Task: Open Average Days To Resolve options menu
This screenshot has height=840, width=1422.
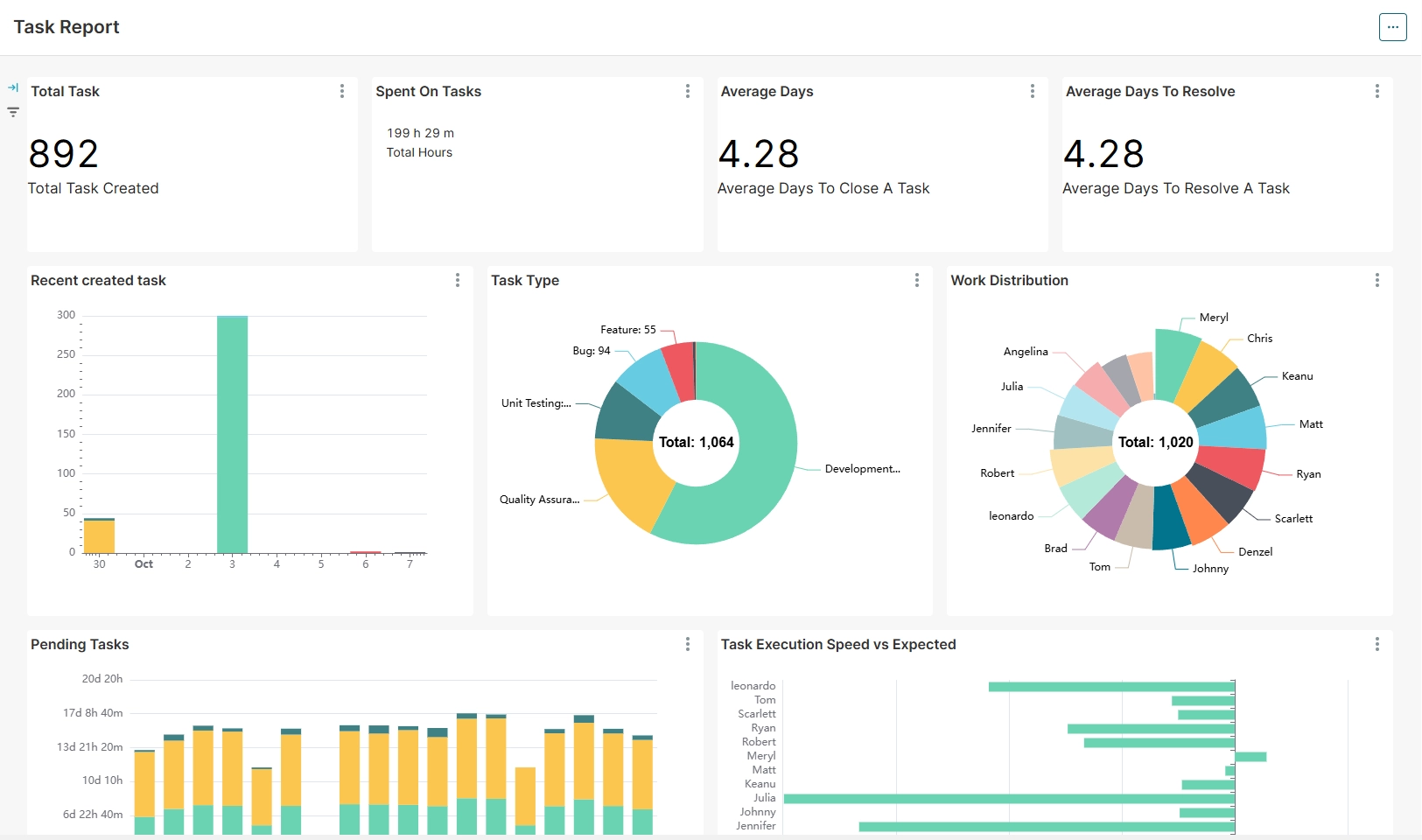Action: pos(1376,91)
